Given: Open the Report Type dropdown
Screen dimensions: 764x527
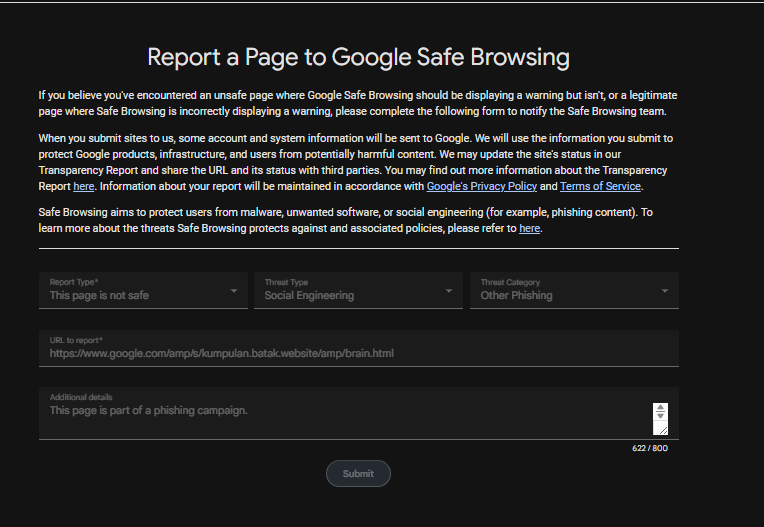Looking at the screenshot, I should 143,290.
